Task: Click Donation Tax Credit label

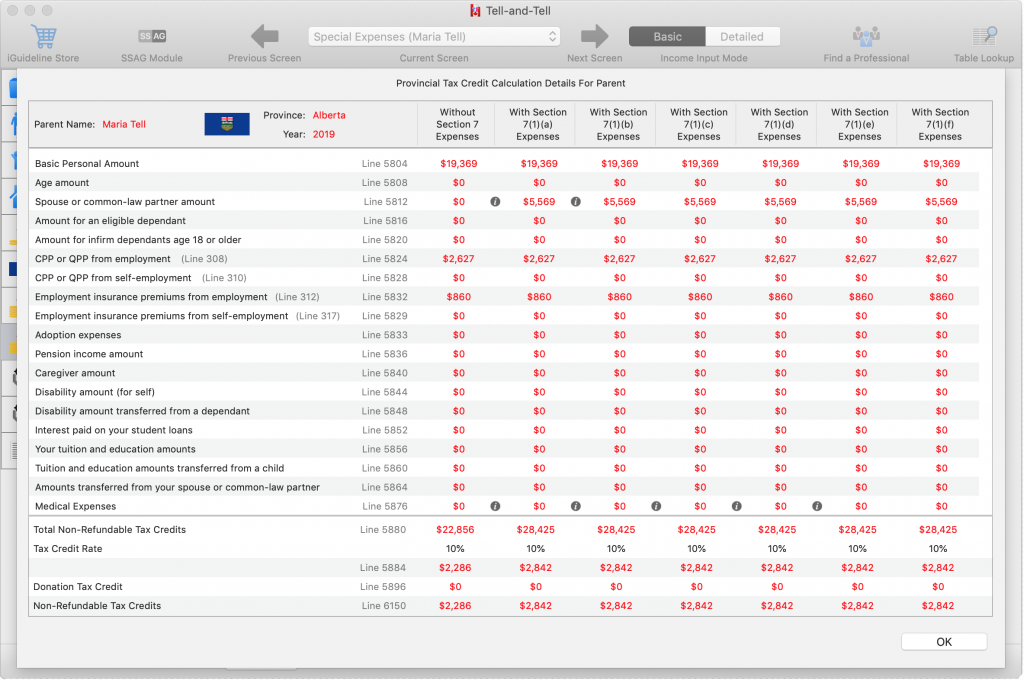Action: 78,587
